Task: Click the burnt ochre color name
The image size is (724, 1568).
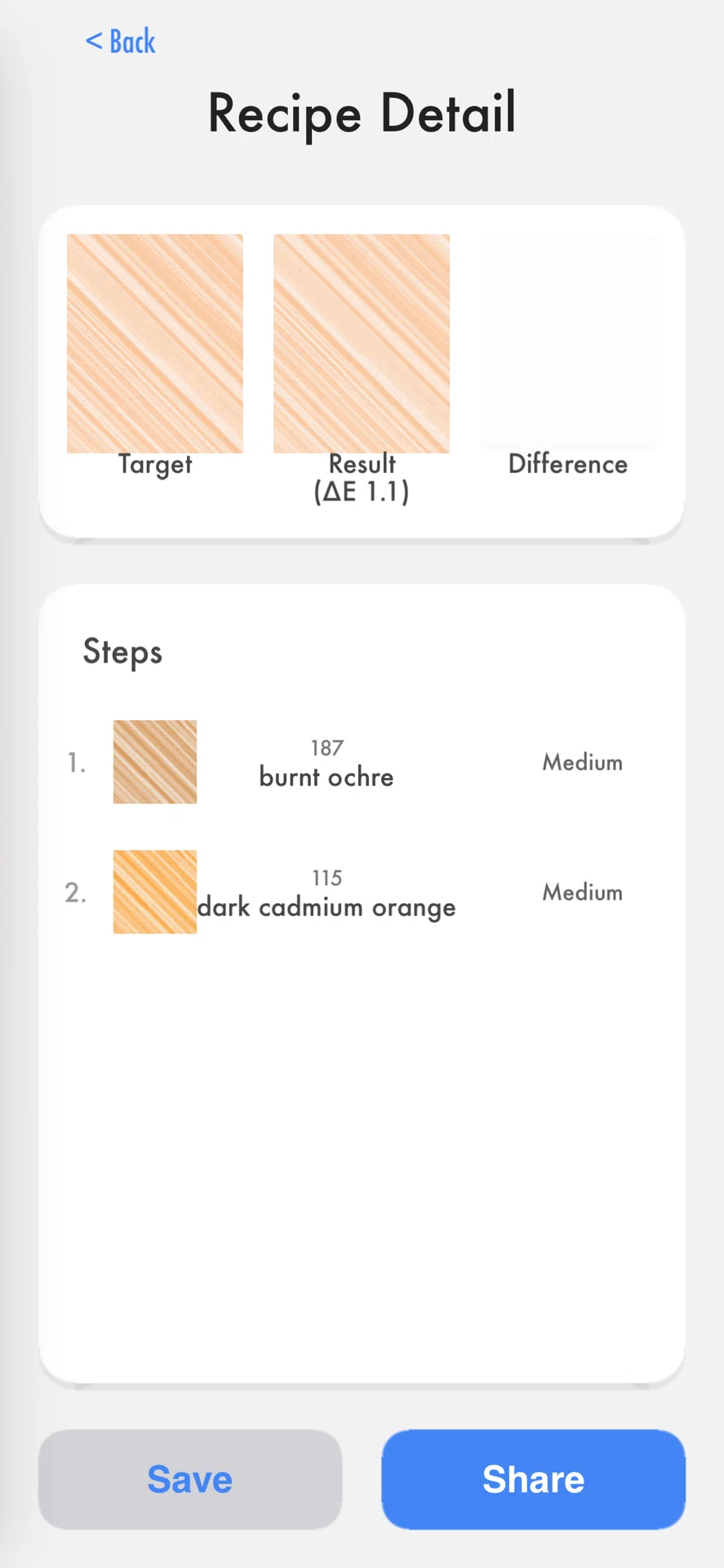Action: [x=326, y=777]
